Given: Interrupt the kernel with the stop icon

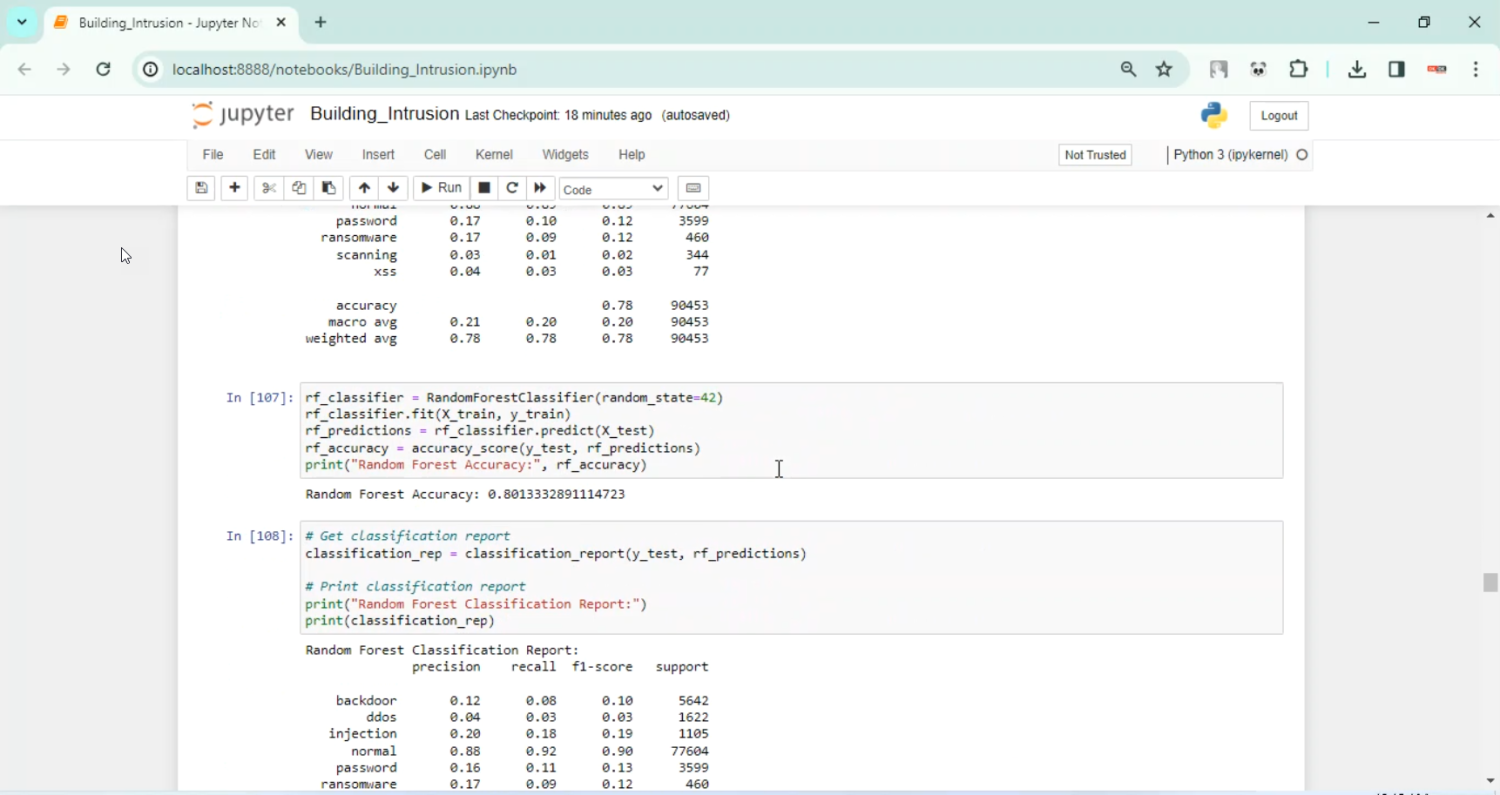Looking at the screenshot, I should [x=484, y=188].
